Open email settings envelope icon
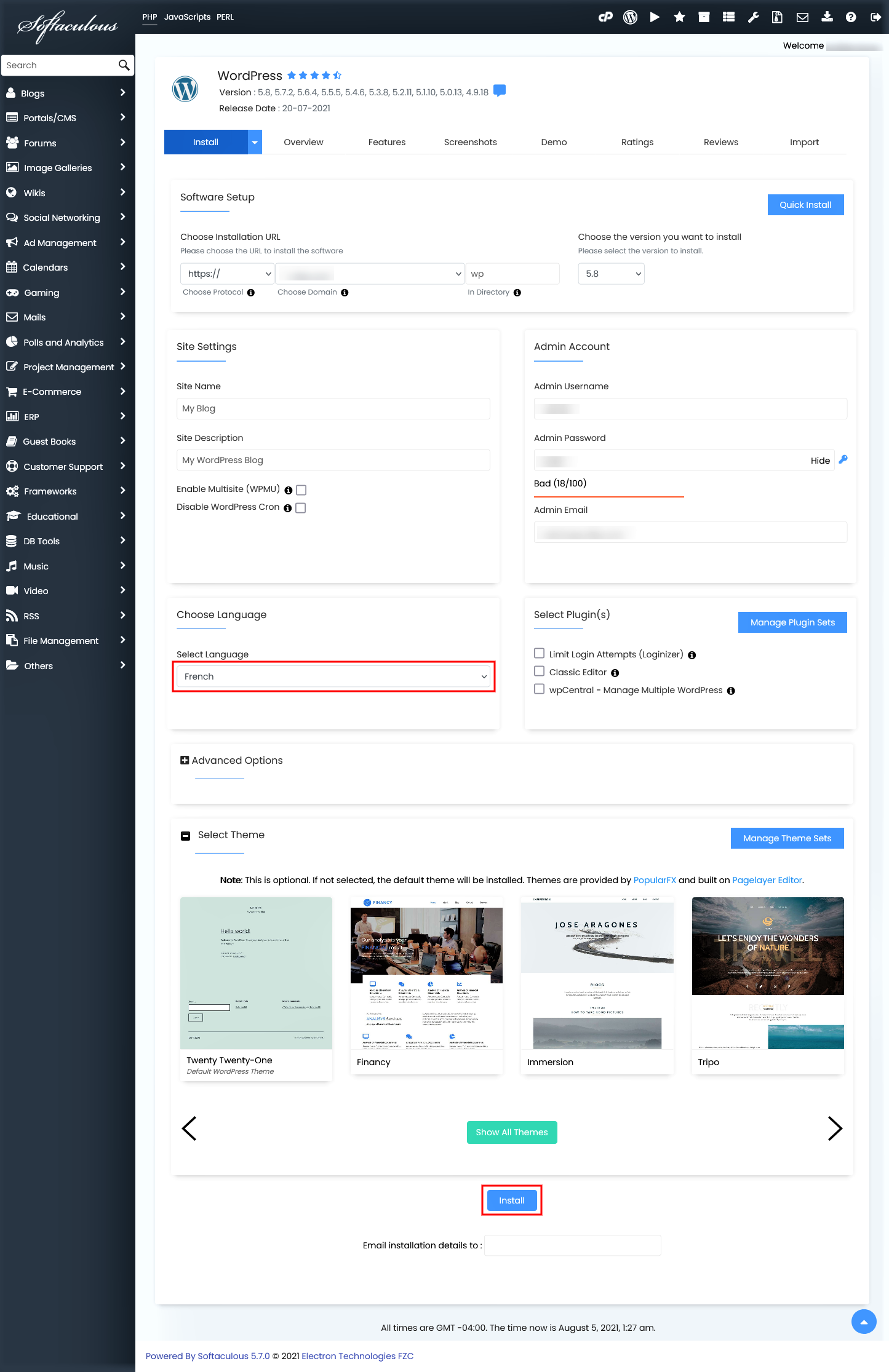This screenshot has width=889, height=1372. [802, 17]
